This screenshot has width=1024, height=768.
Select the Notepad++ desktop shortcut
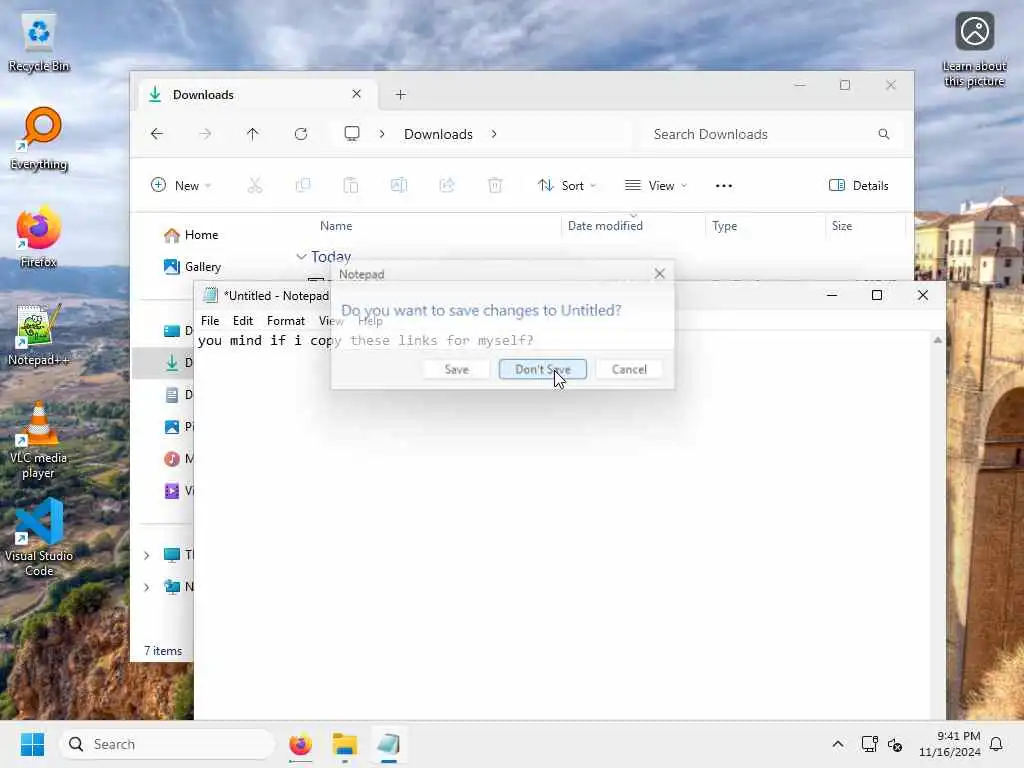tap(39, 335)
